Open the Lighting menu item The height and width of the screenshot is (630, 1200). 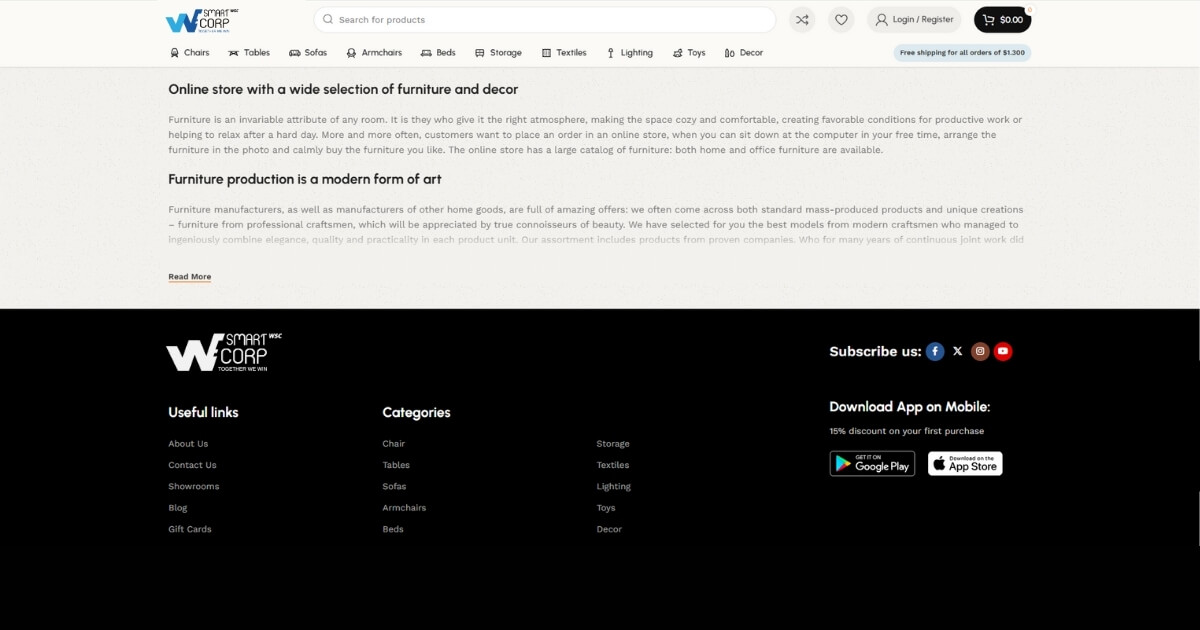point(629,53)
